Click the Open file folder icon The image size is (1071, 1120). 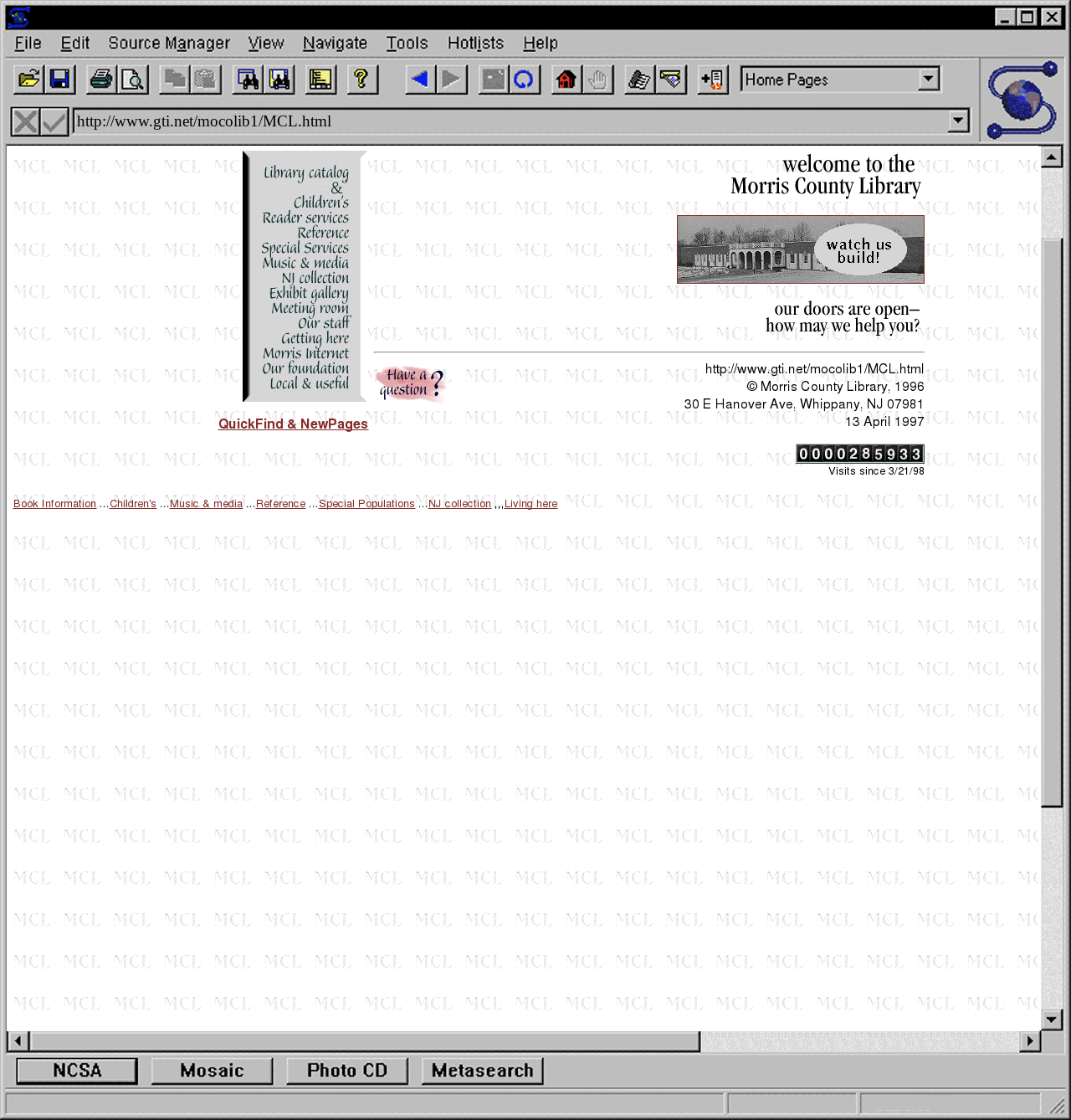[x=29, y=80]
